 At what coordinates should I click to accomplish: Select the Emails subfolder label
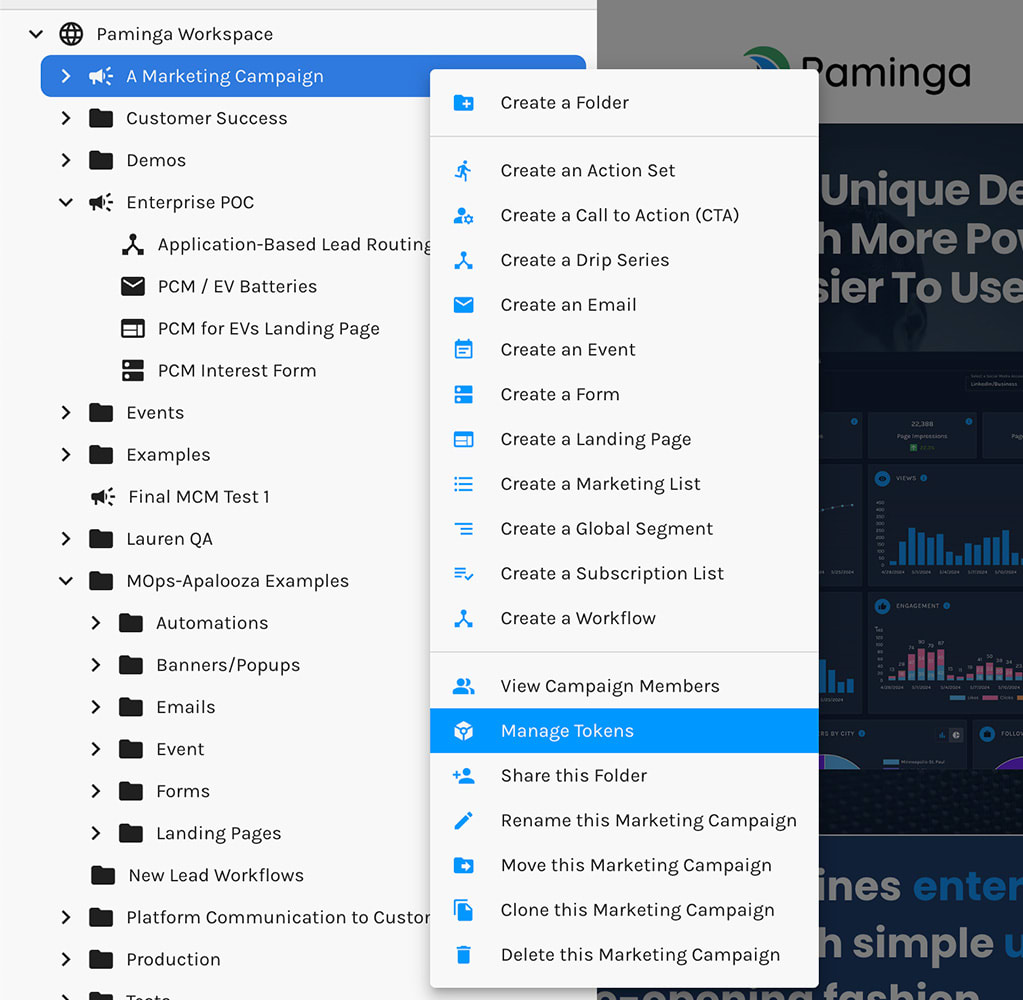click(x=185, y=707)
